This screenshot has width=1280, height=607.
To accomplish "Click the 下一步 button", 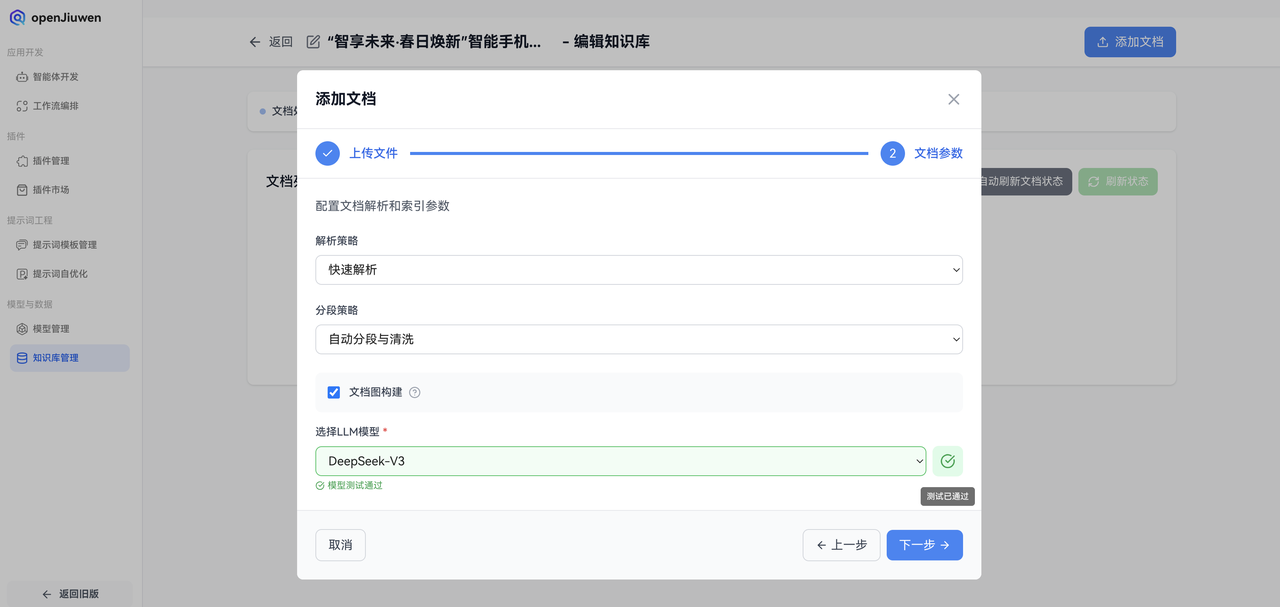I will tap(923, 545).
